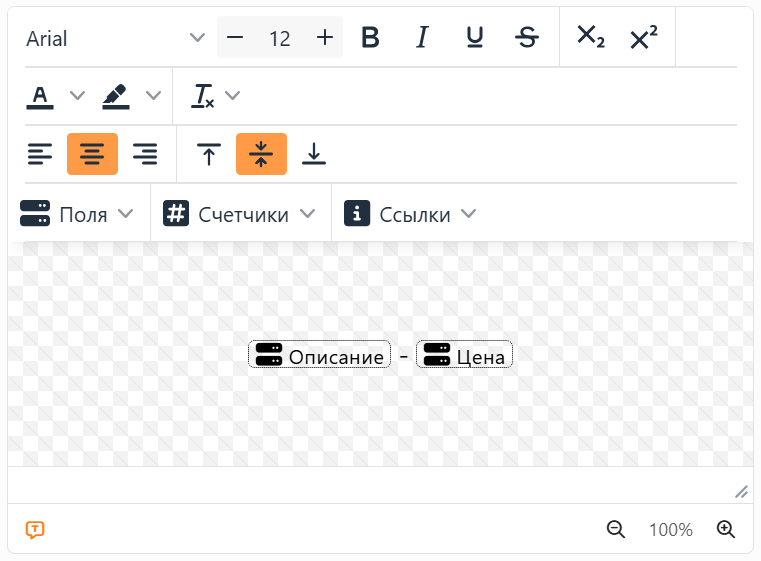
Task: Open the Arial font family dropdown
Action: click(x=116, y=38)
